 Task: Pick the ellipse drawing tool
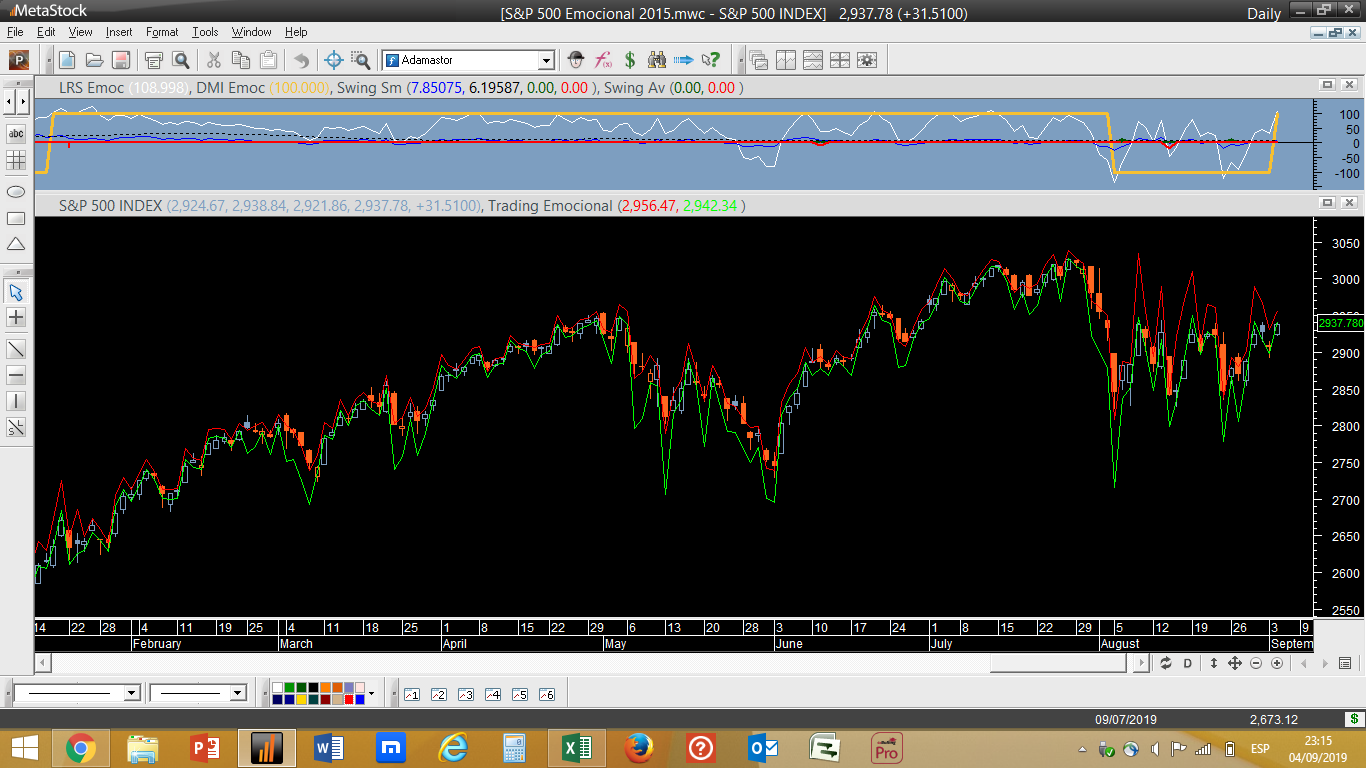pos(16,191)
